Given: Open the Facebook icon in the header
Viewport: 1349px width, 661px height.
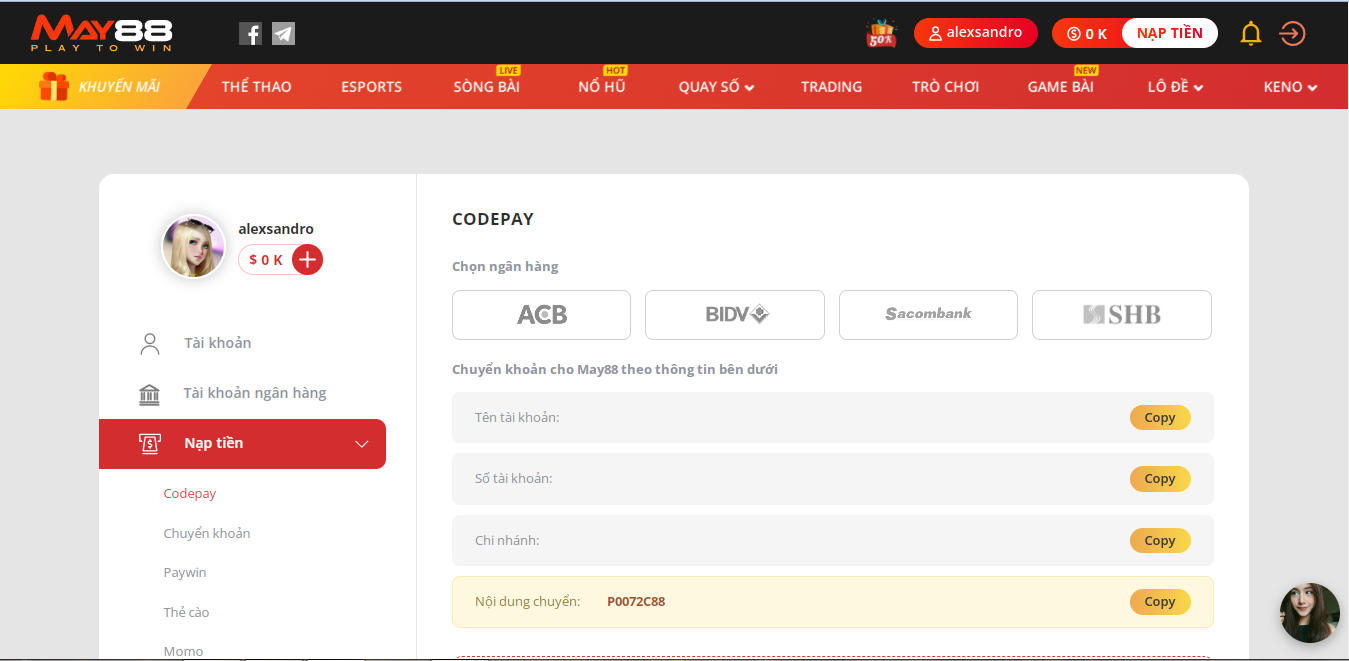Looking at the screenshot, I should pyautogui.click(x=250, y=32).
